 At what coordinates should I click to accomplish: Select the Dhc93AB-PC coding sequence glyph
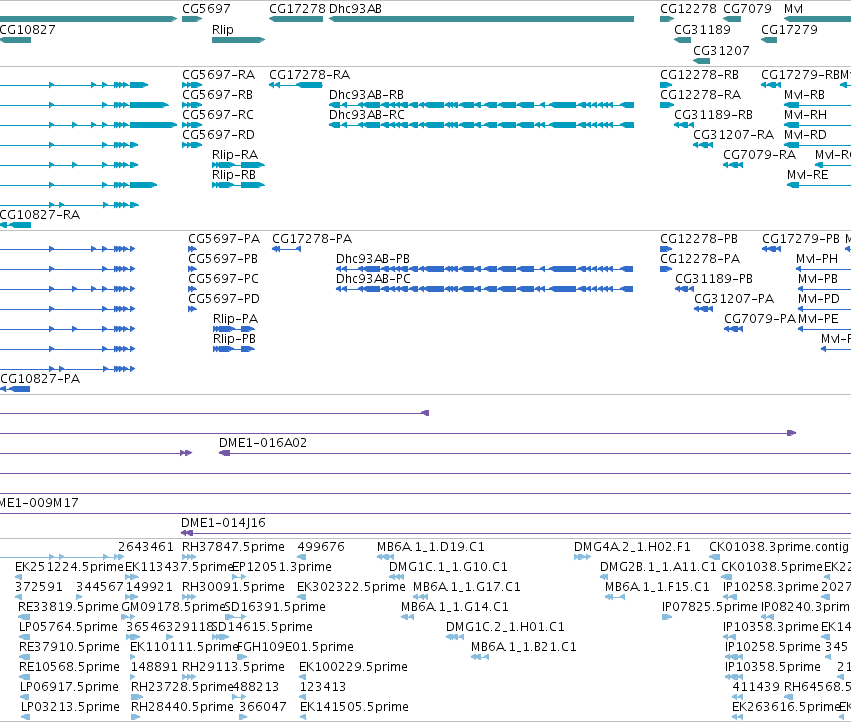coord(485,289)
